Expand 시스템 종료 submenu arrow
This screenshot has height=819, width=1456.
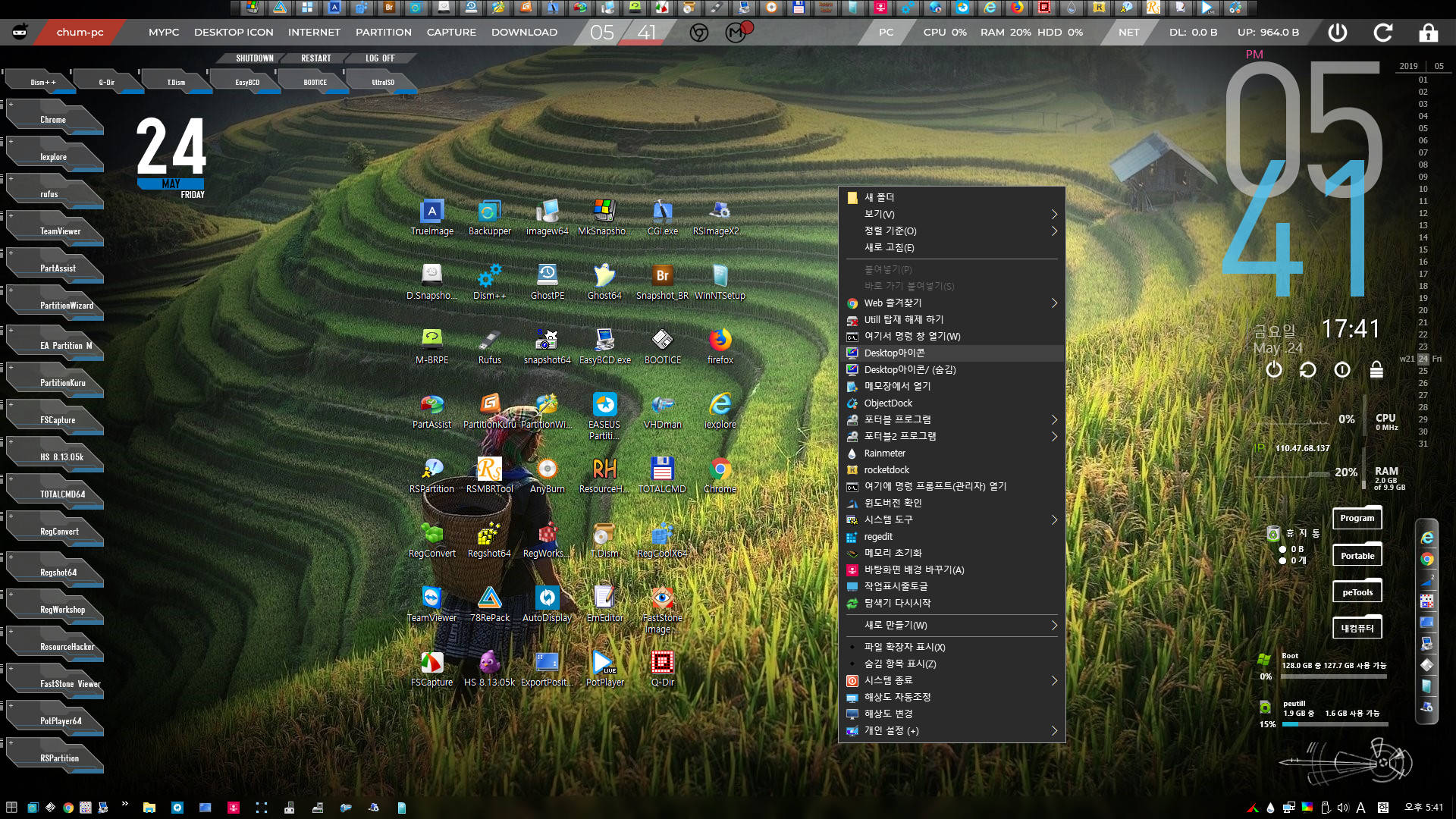[1054, 681]
